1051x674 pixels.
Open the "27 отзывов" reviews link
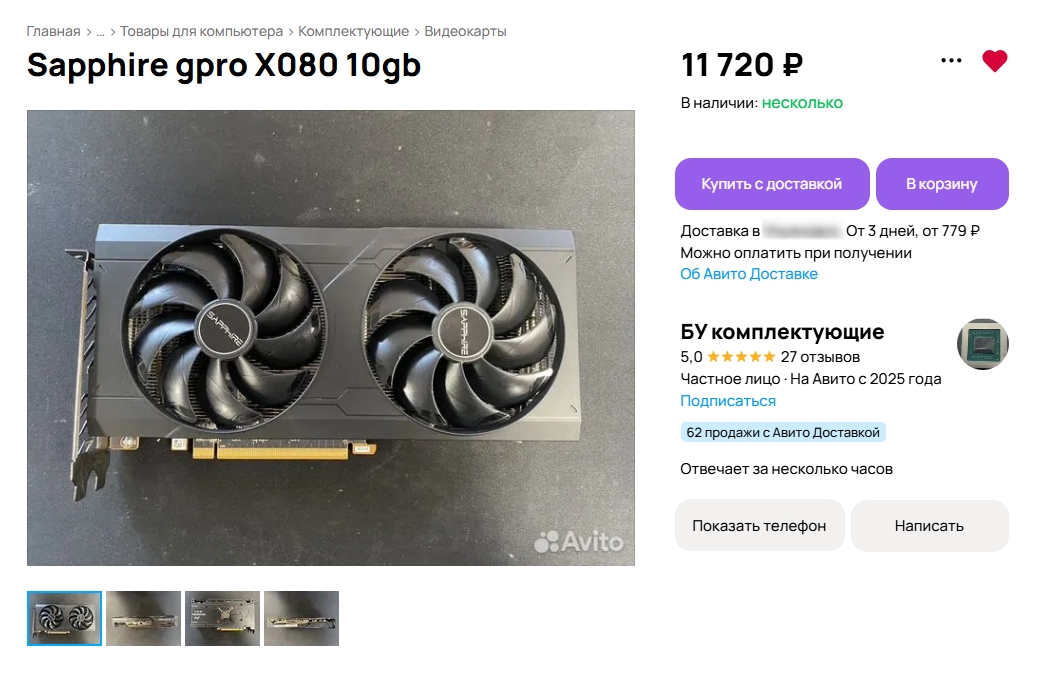tap(820, 357)
